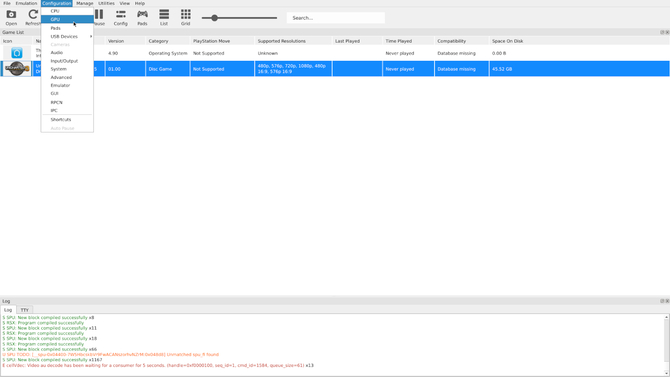Click the version '4.90' cell
Viewport: 670px width, 377px height.
point(125,53)
